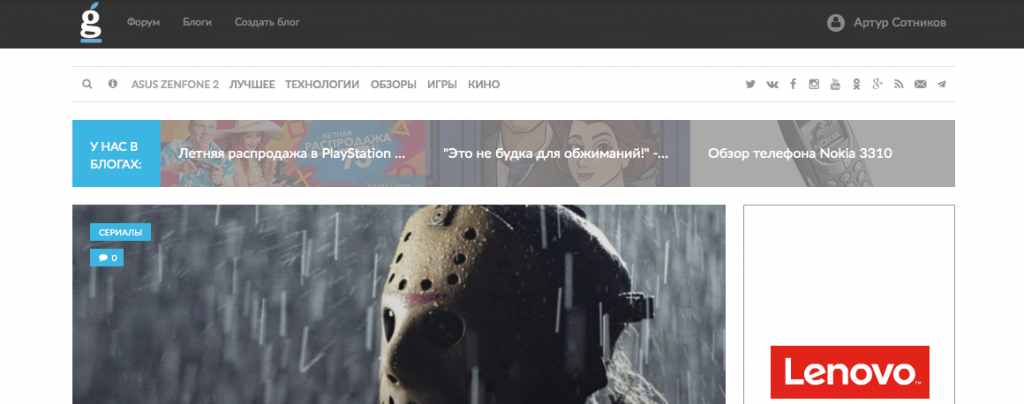Open the ТЕХНОЛОГИИ section
This screenshot has width=1024, height=404.
(322, 84)
